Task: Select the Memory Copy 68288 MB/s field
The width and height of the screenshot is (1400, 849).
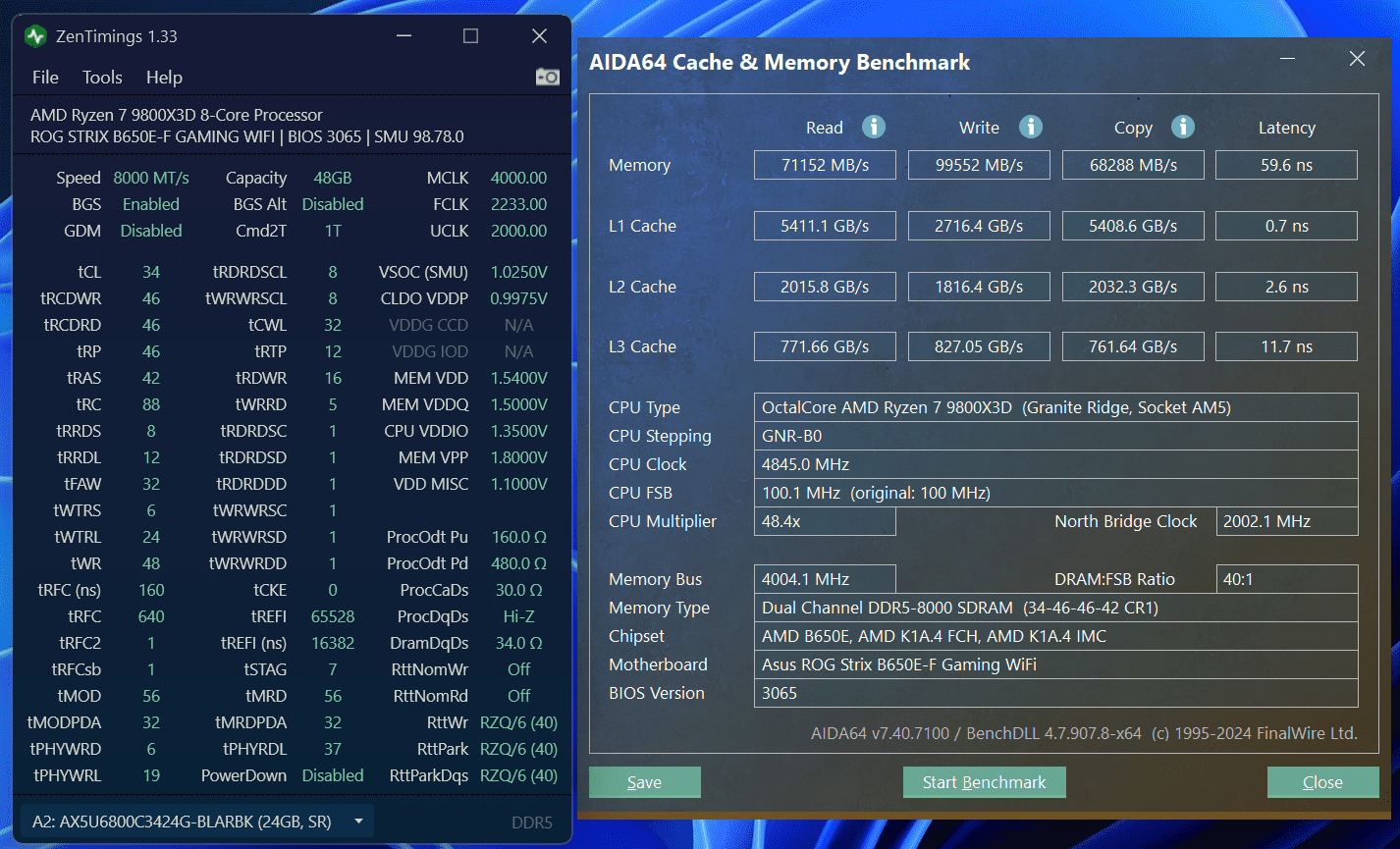Action: click(1133, 165)
